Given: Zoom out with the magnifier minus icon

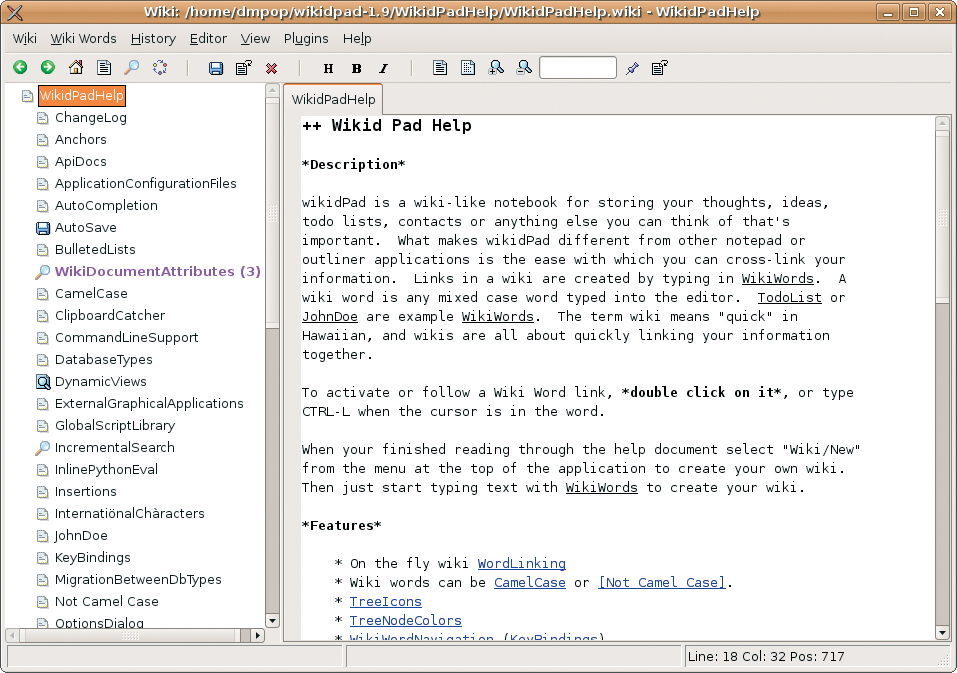Looking at the screenshot, I should point(524,68).
